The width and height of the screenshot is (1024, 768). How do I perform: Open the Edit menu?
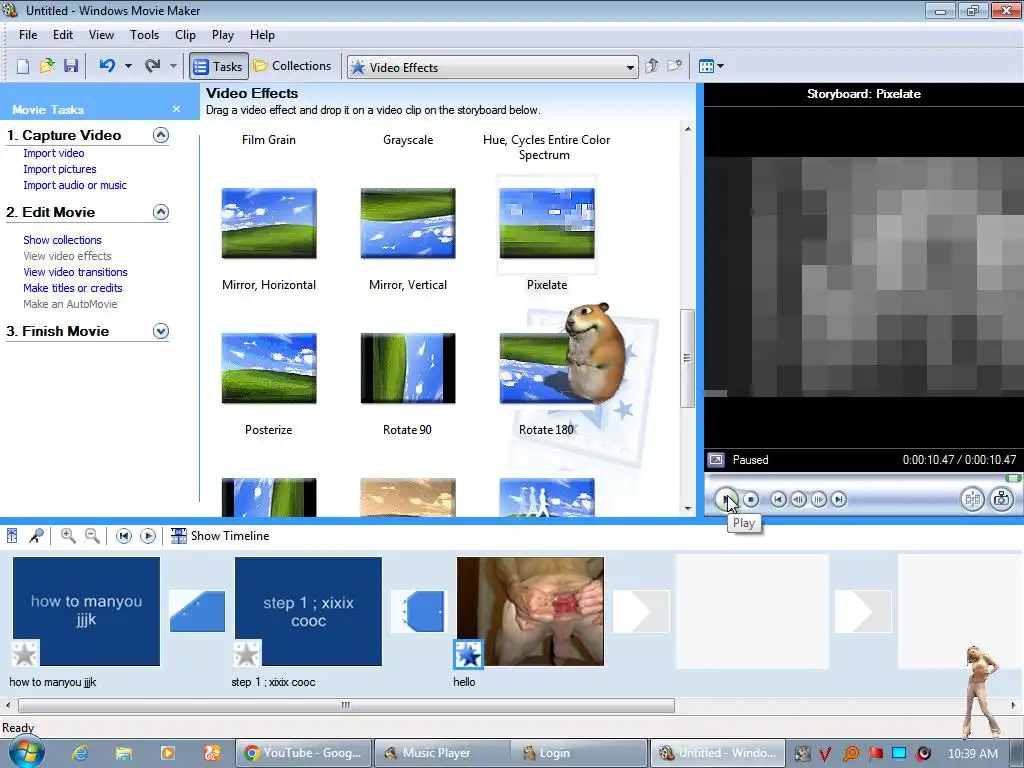click(x=63, y=35)
